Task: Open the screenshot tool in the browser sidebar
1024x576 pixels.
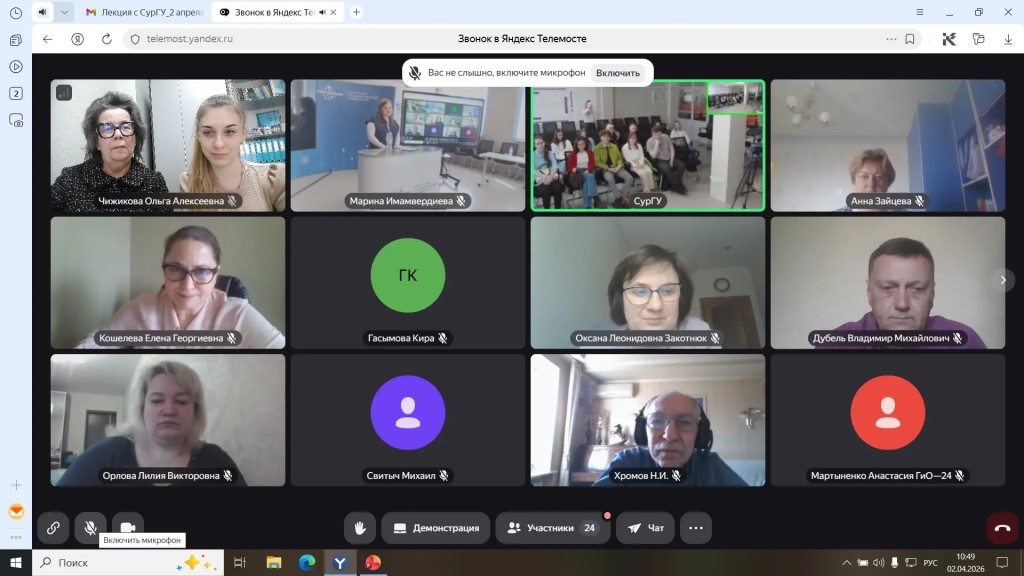Action: (x=15, y=120)
